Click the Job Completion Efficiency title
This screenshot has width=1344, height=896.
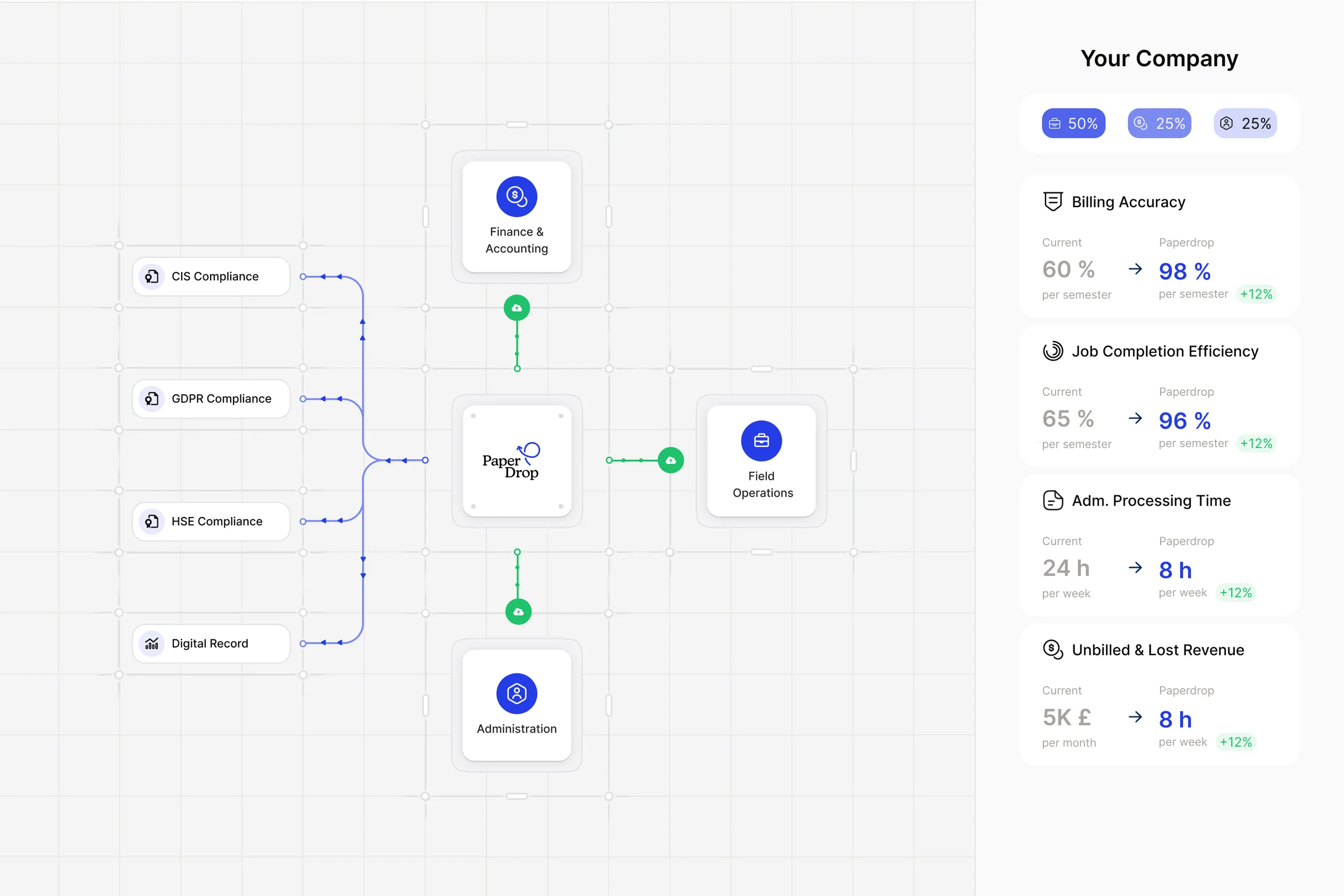pos(1164,351)
